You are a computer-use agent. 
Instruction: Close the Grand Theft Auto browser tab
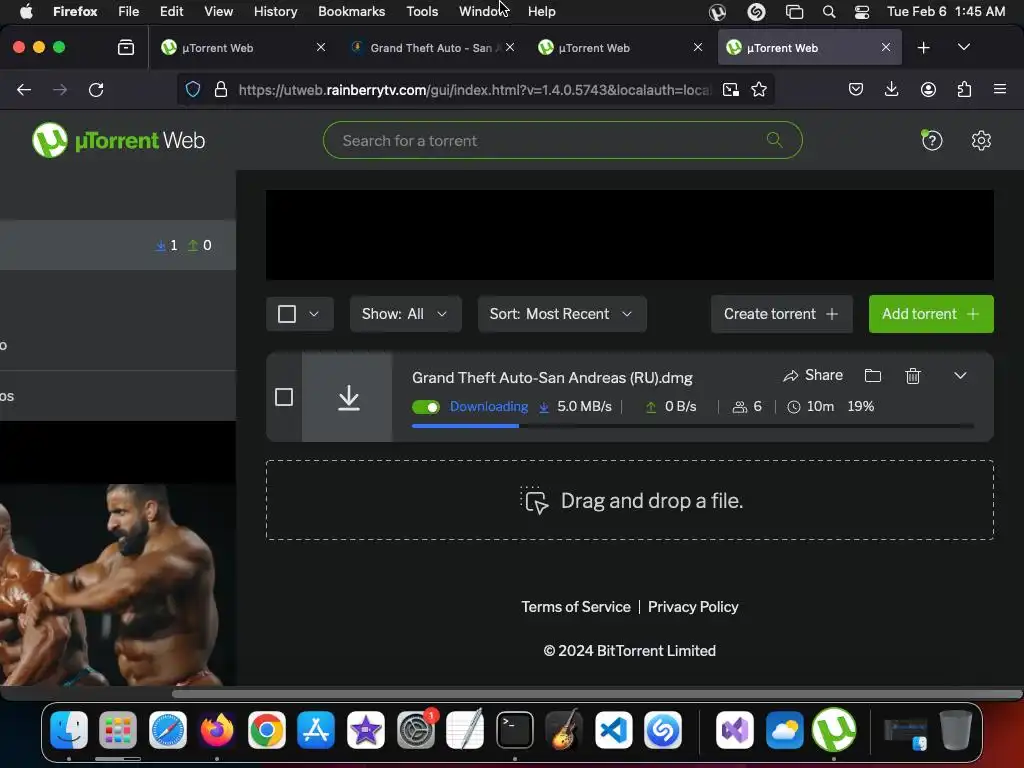coord(510,48)
